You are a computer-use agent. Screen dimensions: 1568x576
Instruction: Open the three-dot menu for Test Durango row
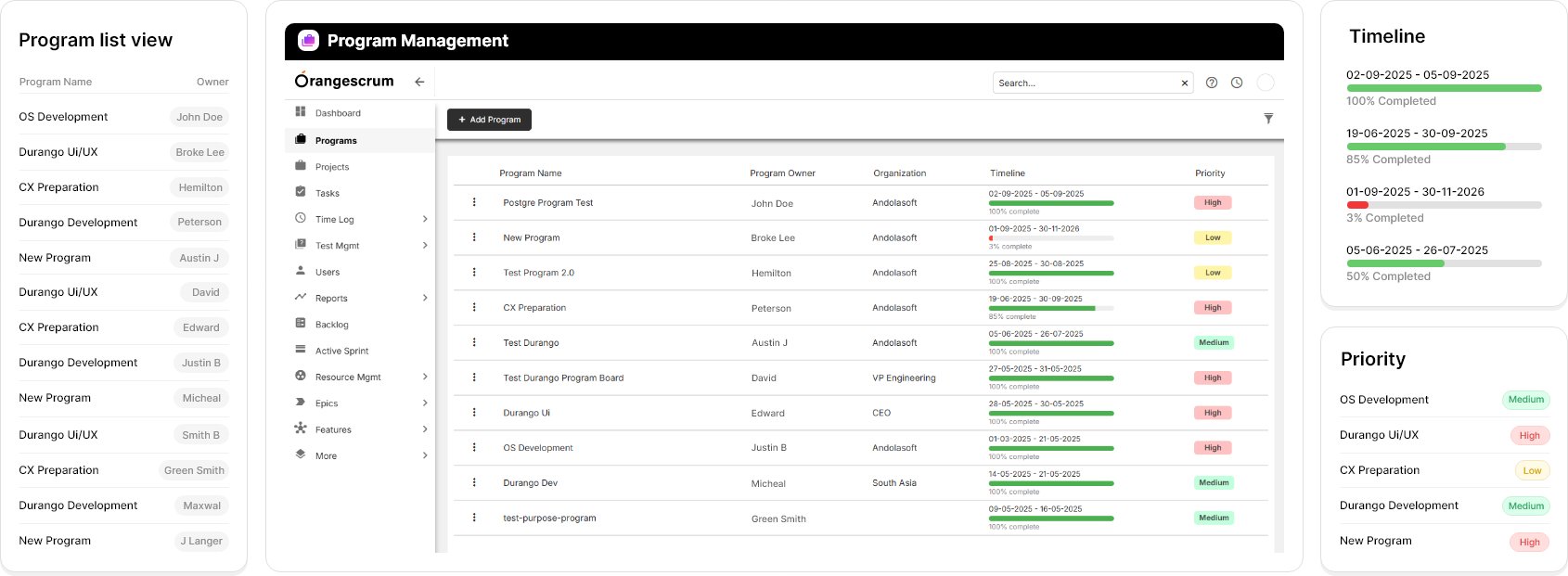(x=474, y=342)
